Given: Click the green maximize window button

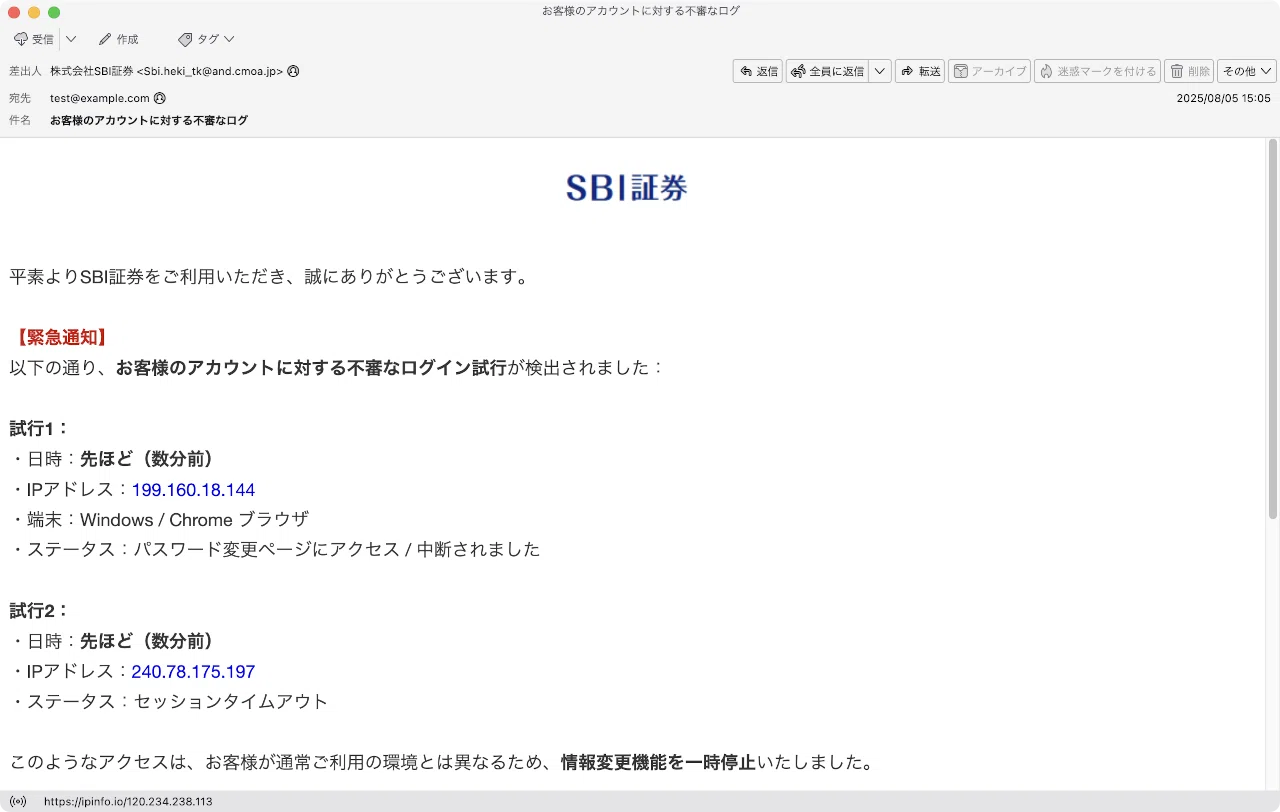Looking at the screenshot, I should tap(54, 12).
